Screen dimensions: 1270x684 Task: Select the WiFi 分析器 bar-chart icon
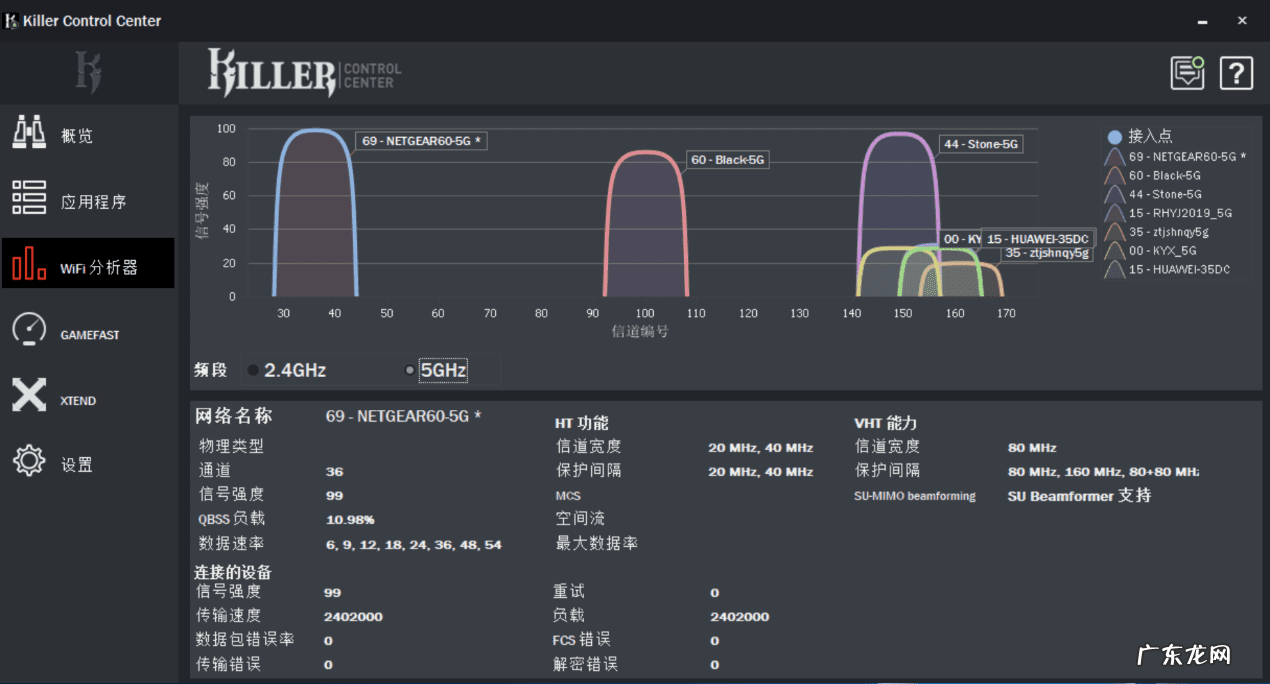pyautogui.click(x=28, y=263)
